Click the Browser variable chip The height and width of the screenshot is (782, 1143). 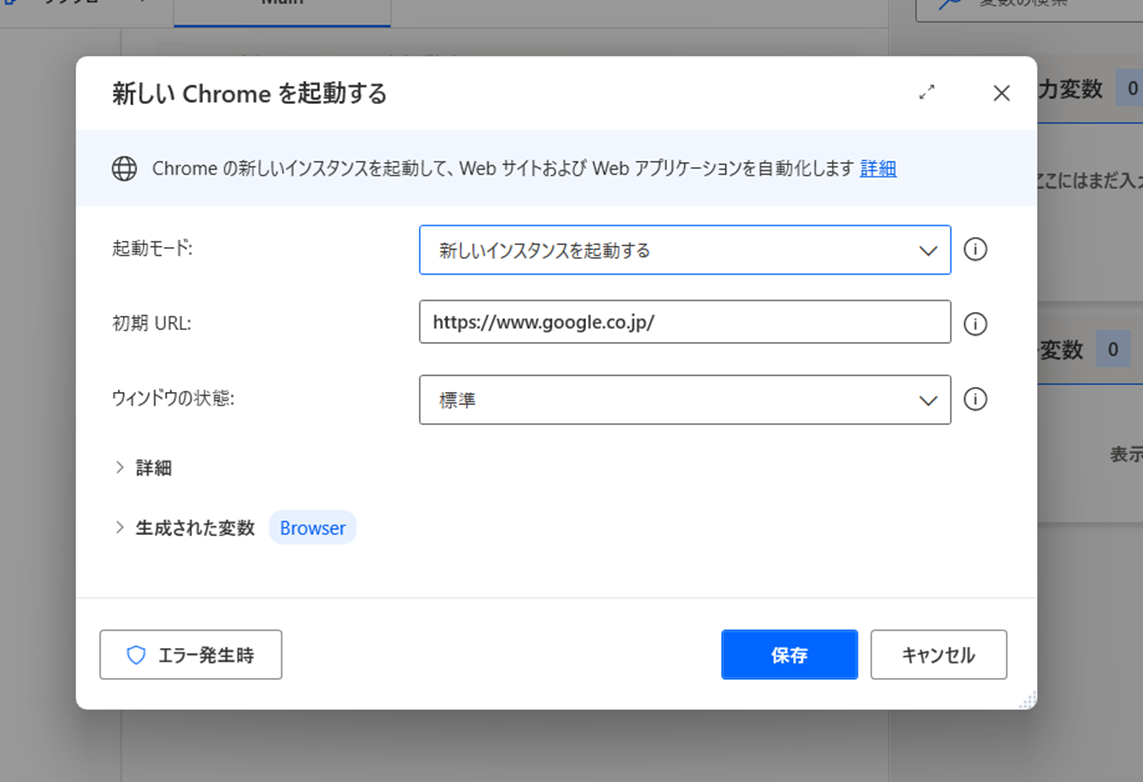[x=313, y=528]
